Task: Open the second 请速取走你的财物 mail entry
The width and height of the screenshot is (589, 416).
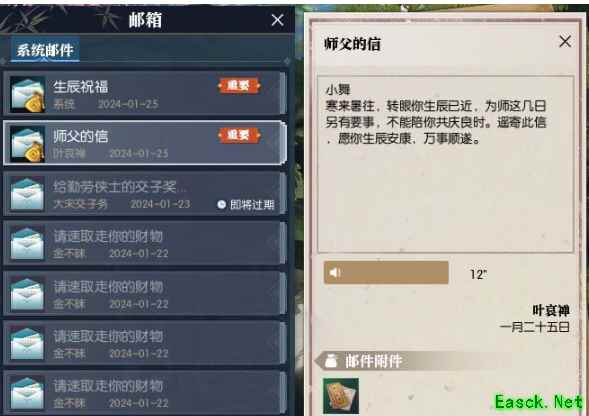Action: tap(145, 293)
